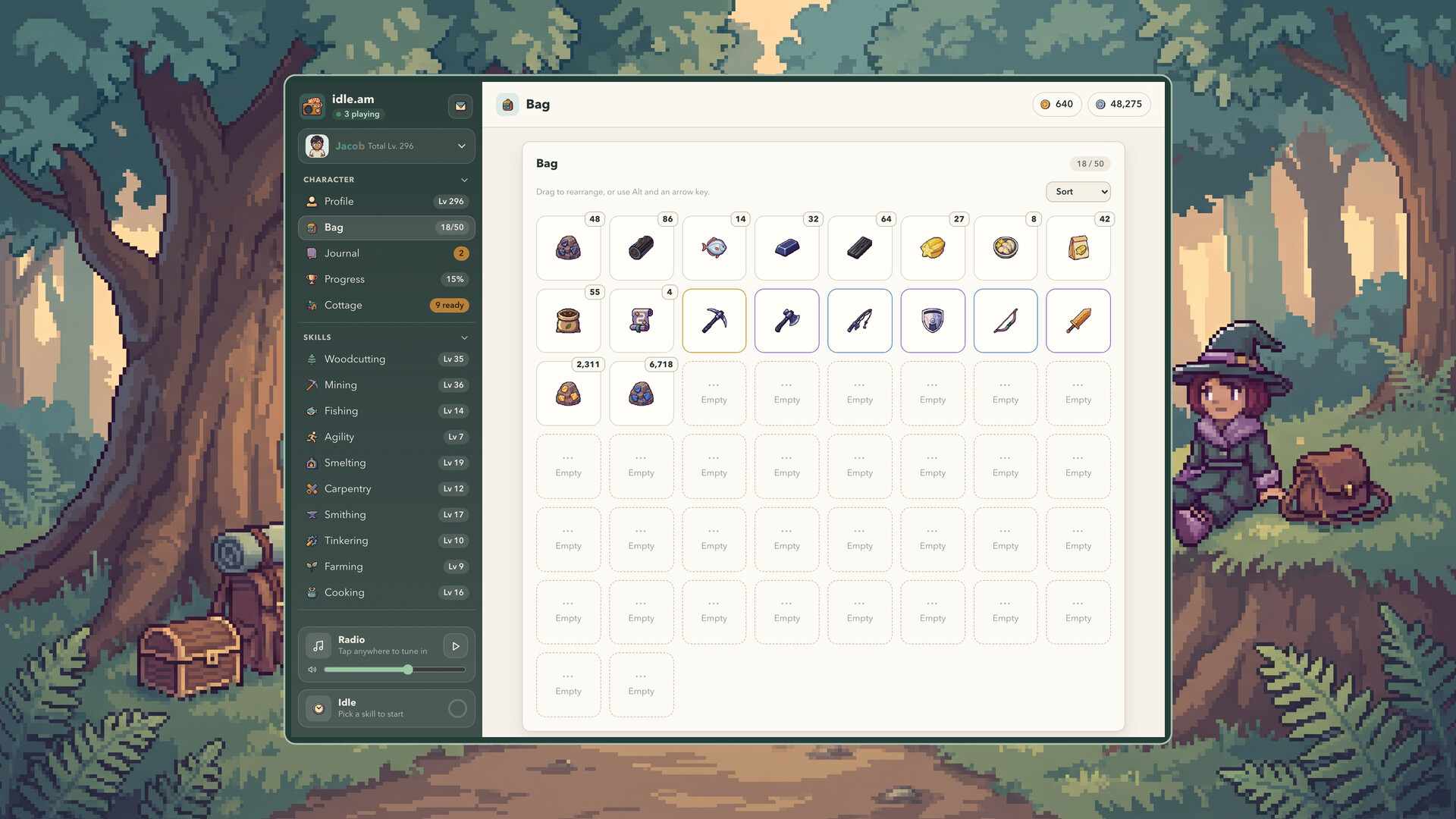Go to the Fishing skill
The image size is (1456, 819).
click(386, 411)
